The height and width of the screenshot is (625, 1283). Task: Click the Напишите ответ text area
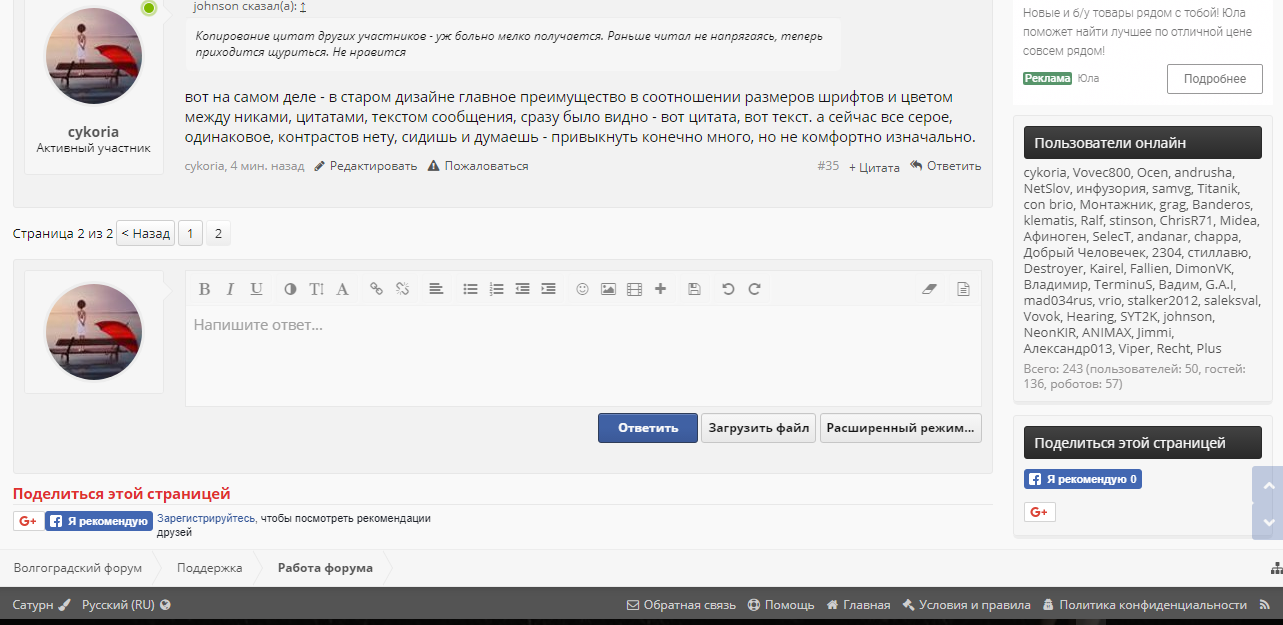click(x=582, y=355)
